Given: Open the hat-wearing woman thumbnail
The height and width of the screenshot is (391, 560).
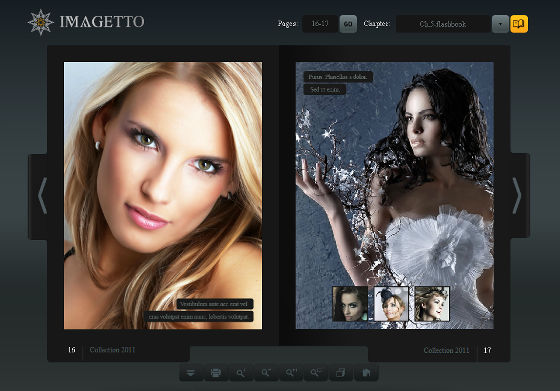Looking at the screenshot, I should coord(391,304).
